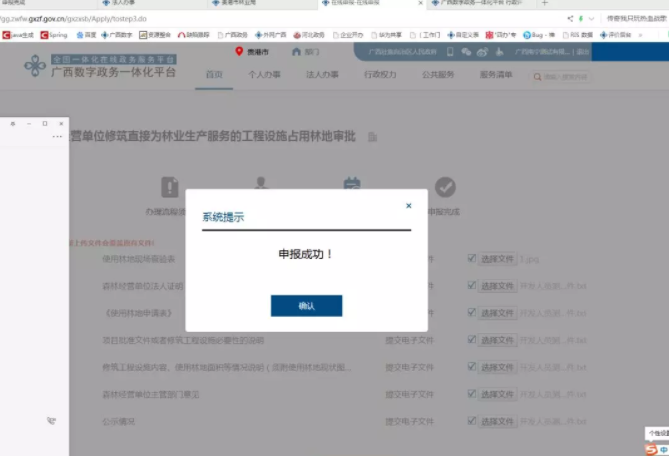The height and width of the screenshot is (456, 669).
Task: Click the red location pin icon next to 贵港市
Action: [x=239, y=51]
